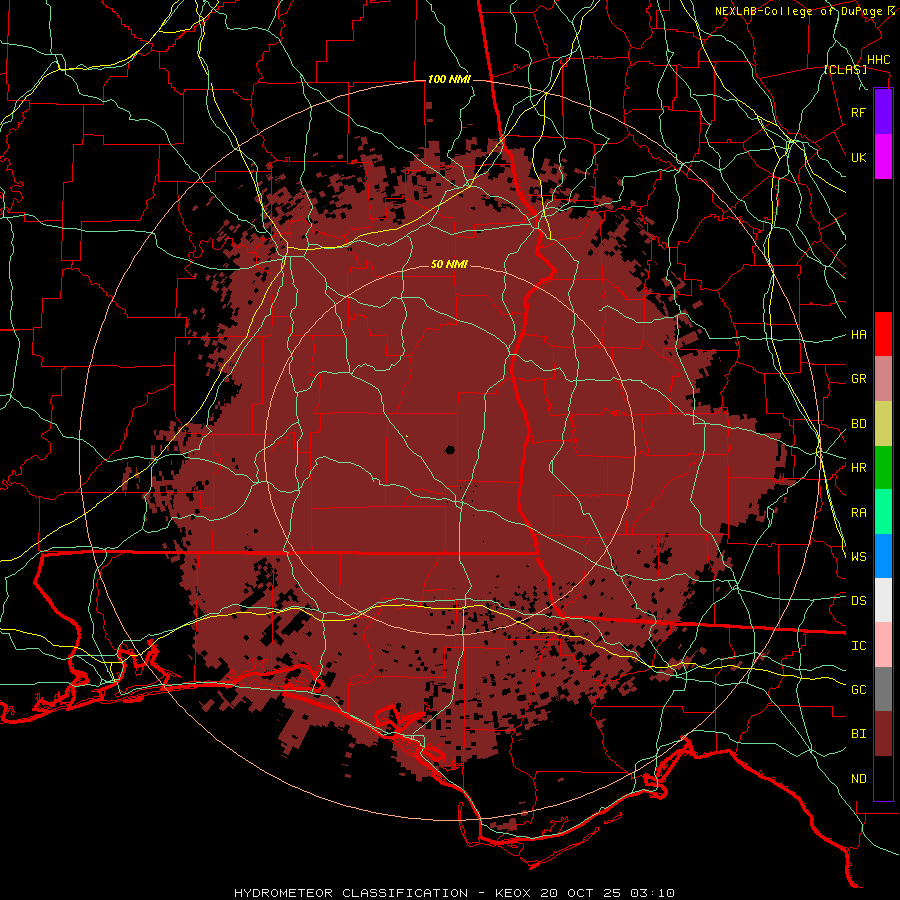Click the BI legend label
Screen dimensions: 900x900
(x=858, y=734)
